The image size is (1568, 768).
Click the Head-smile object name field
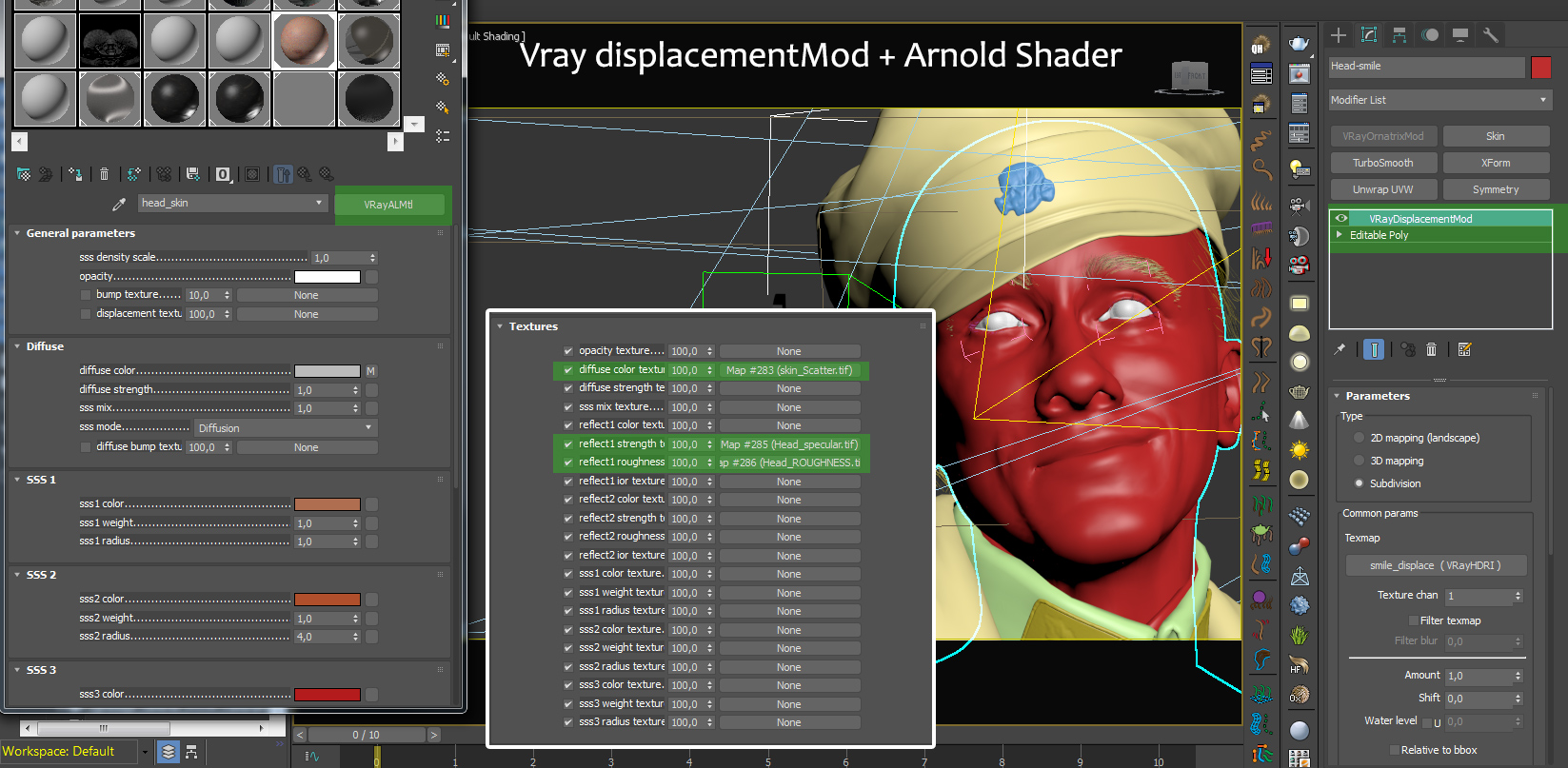[1426, 67]
